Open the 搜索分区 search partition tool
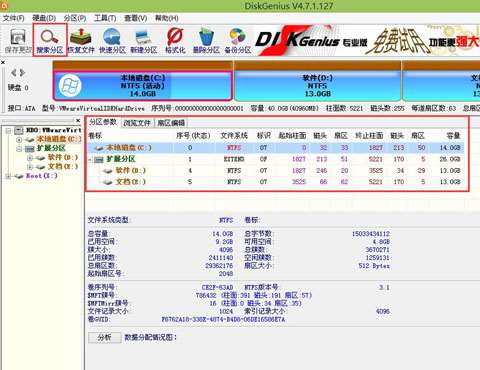 coord(50,41)
